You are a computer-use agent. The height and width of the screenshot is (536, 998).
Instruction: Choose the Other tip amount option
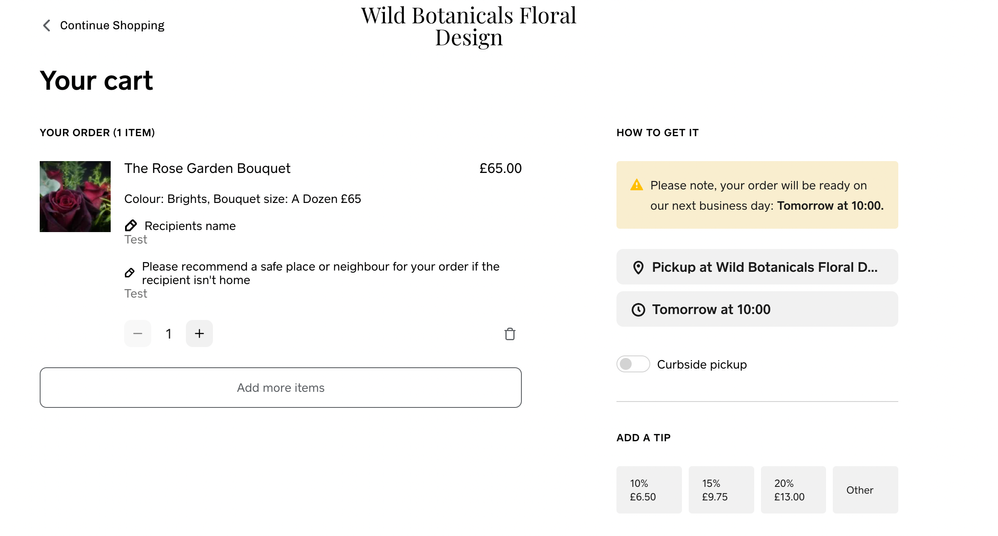(865, 490)
